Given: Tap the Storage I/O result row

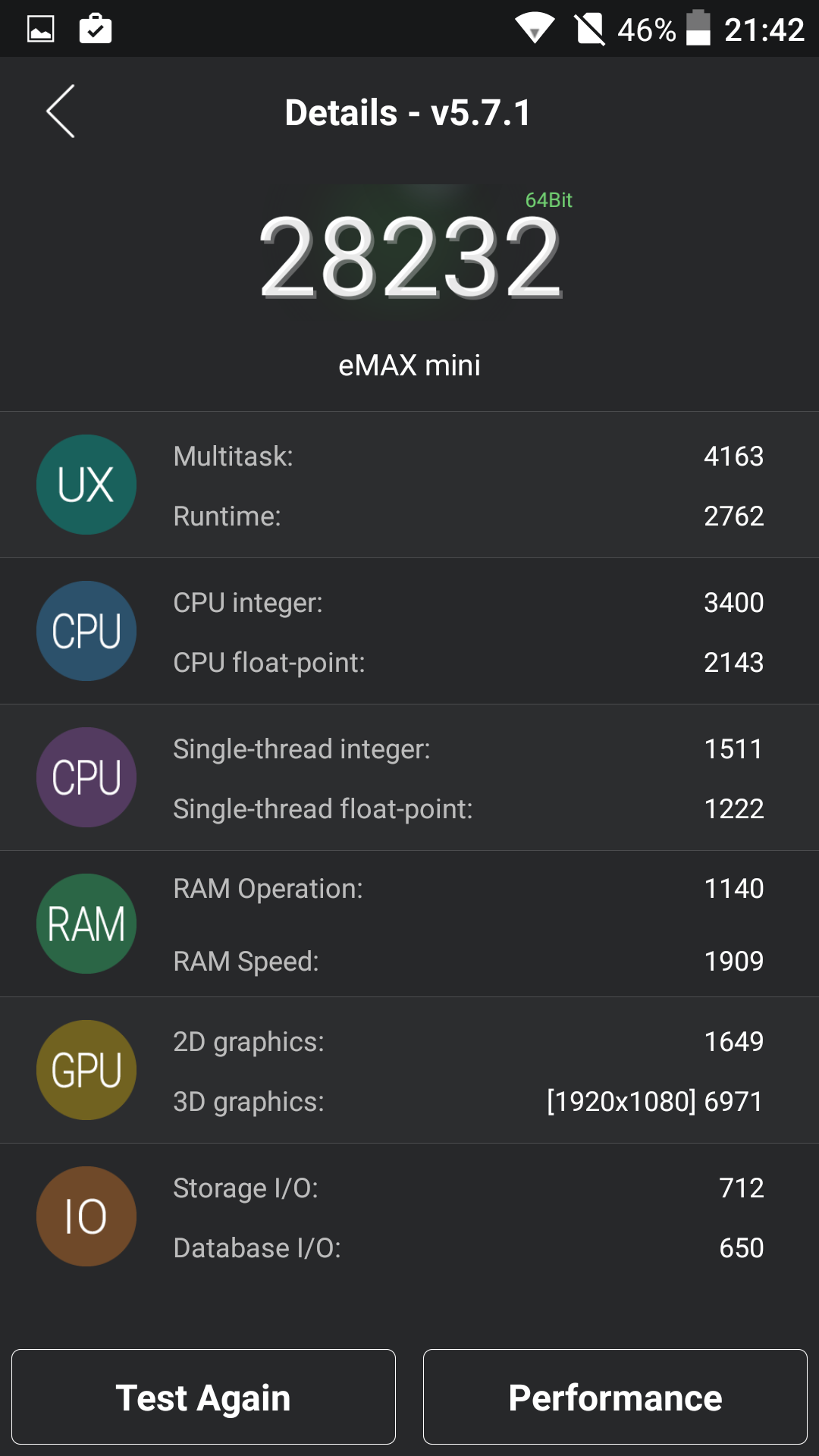Looking at the screenshot, I should [x=467, y=1188].
